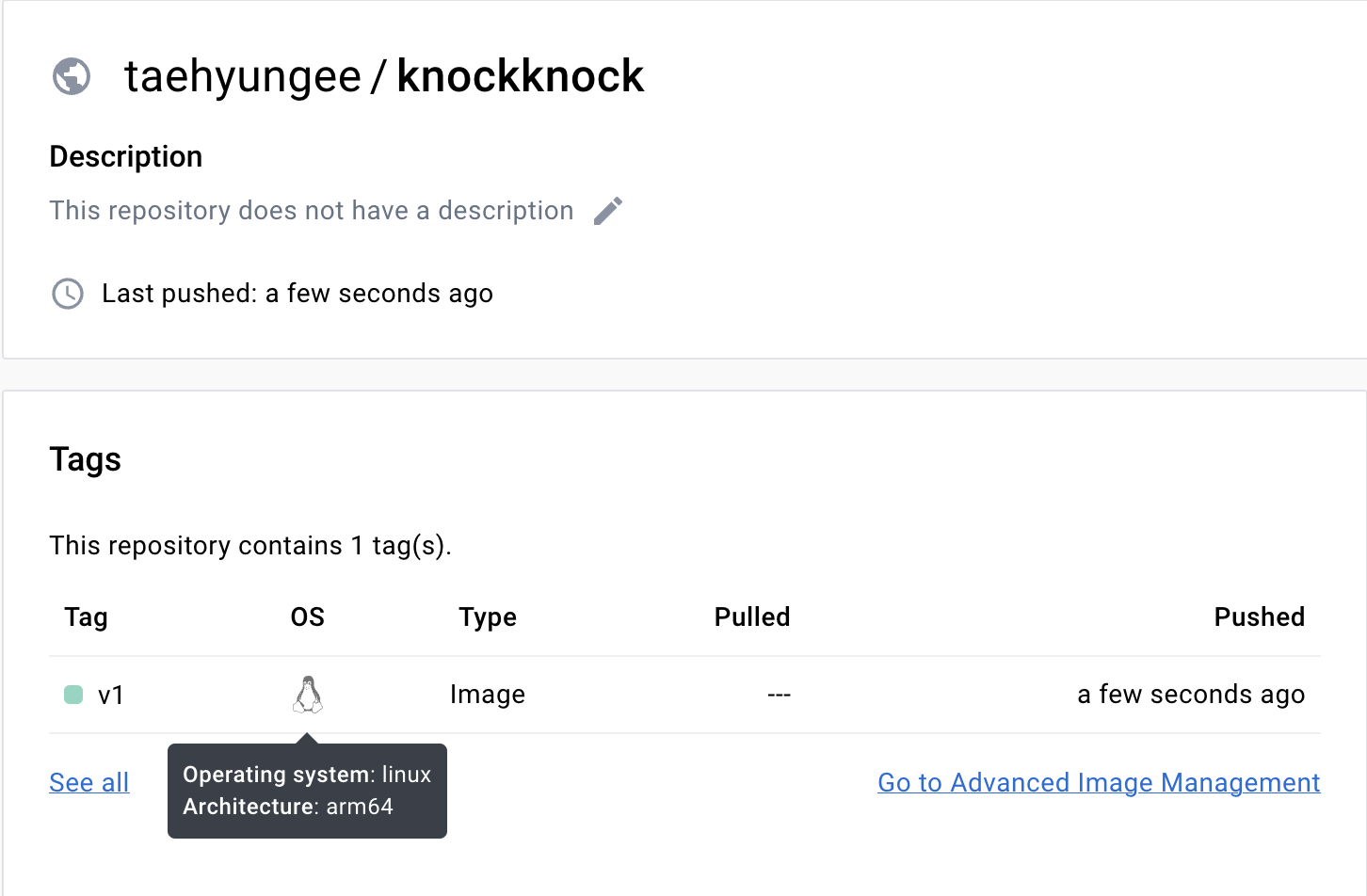Screen dimensions: 1367x896
Task: Select the v1 tag name
Action: click(111, 695)
